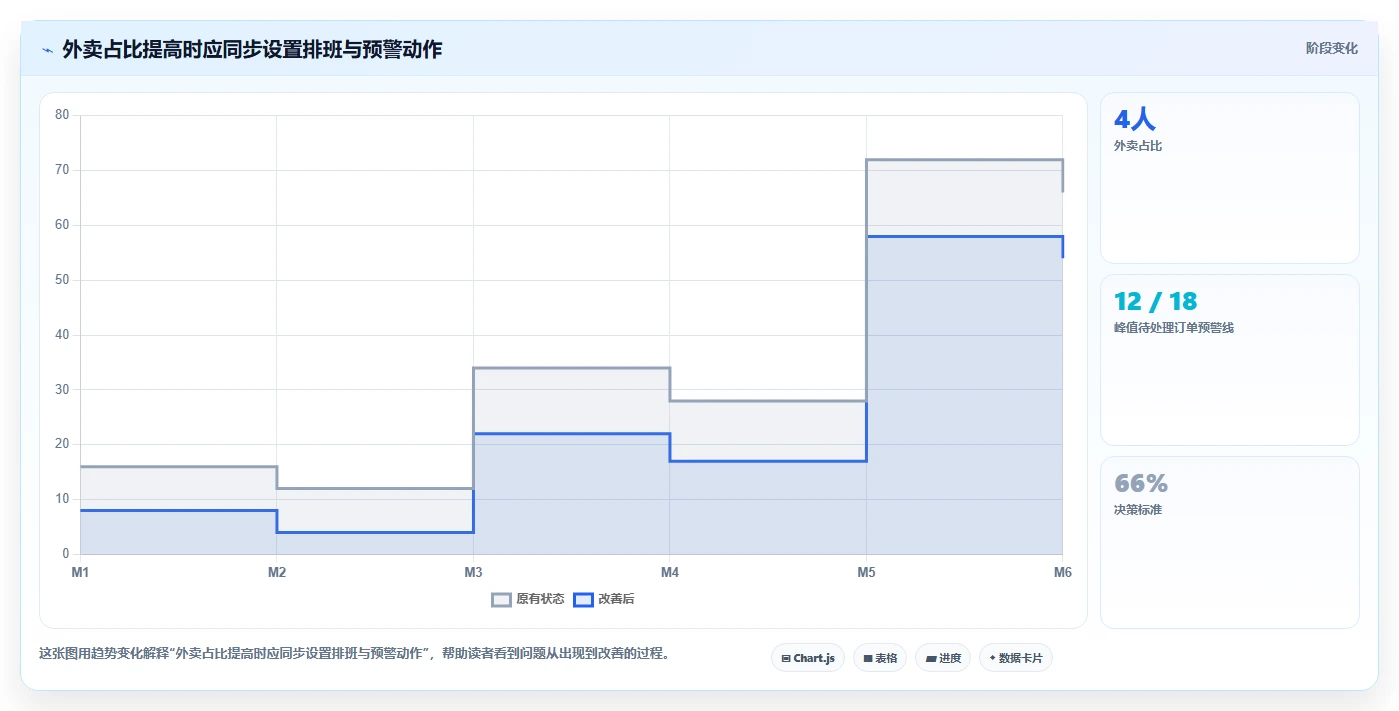Click the 外卖占比 card label
Screen dimensions: 1399x711
coord(1138,146)
